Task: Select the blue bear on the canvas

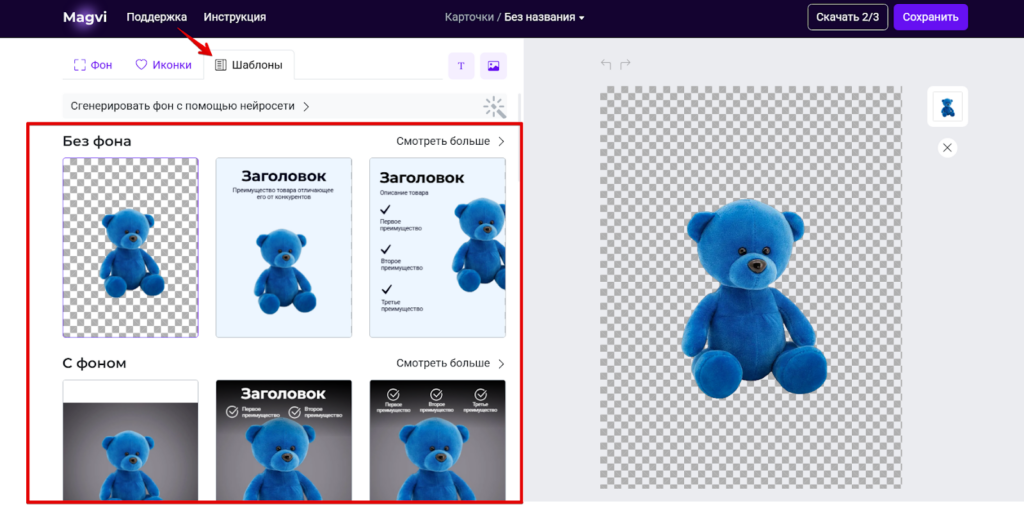Action: tap(754, 297)
